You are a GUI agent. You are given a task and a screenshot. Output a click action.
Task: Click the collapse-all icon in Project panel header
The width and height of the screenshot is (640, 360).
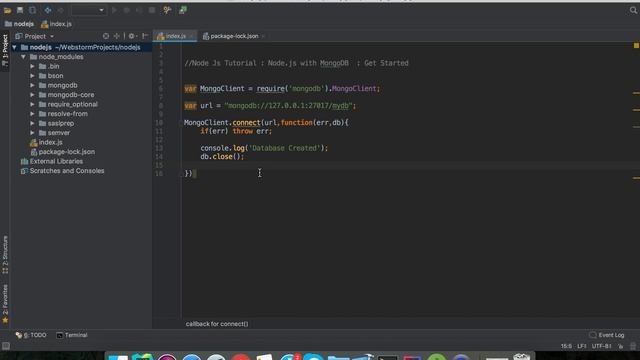[116, 36]
